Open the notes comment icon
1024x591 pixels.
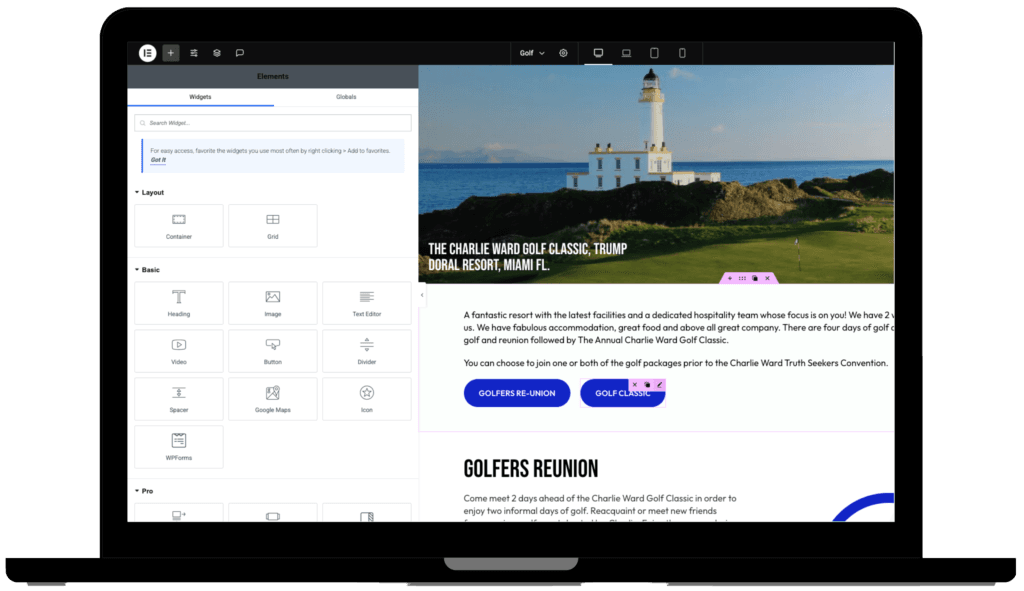[x=240, y=53]
